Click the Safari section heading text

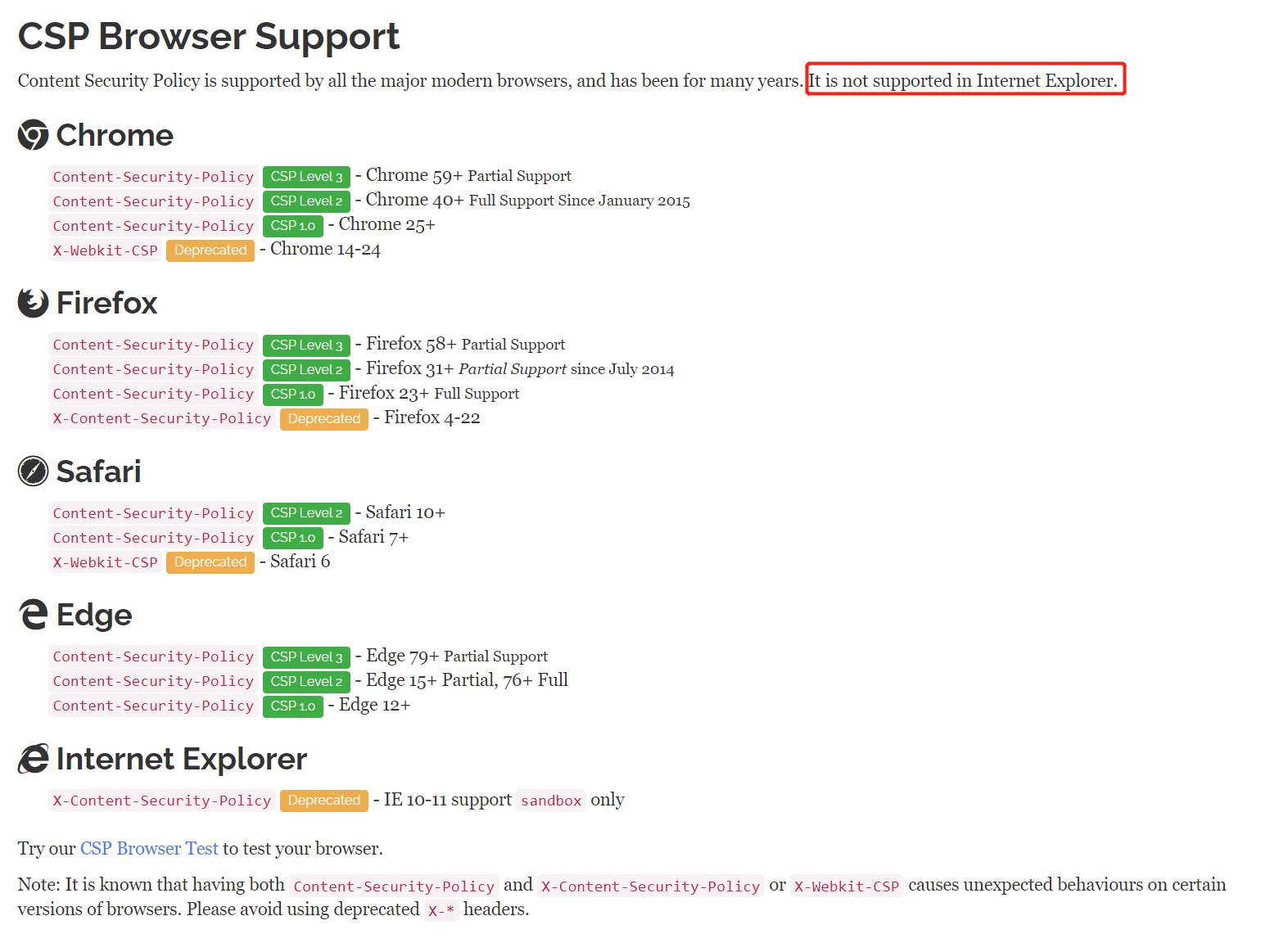point(98,471)
